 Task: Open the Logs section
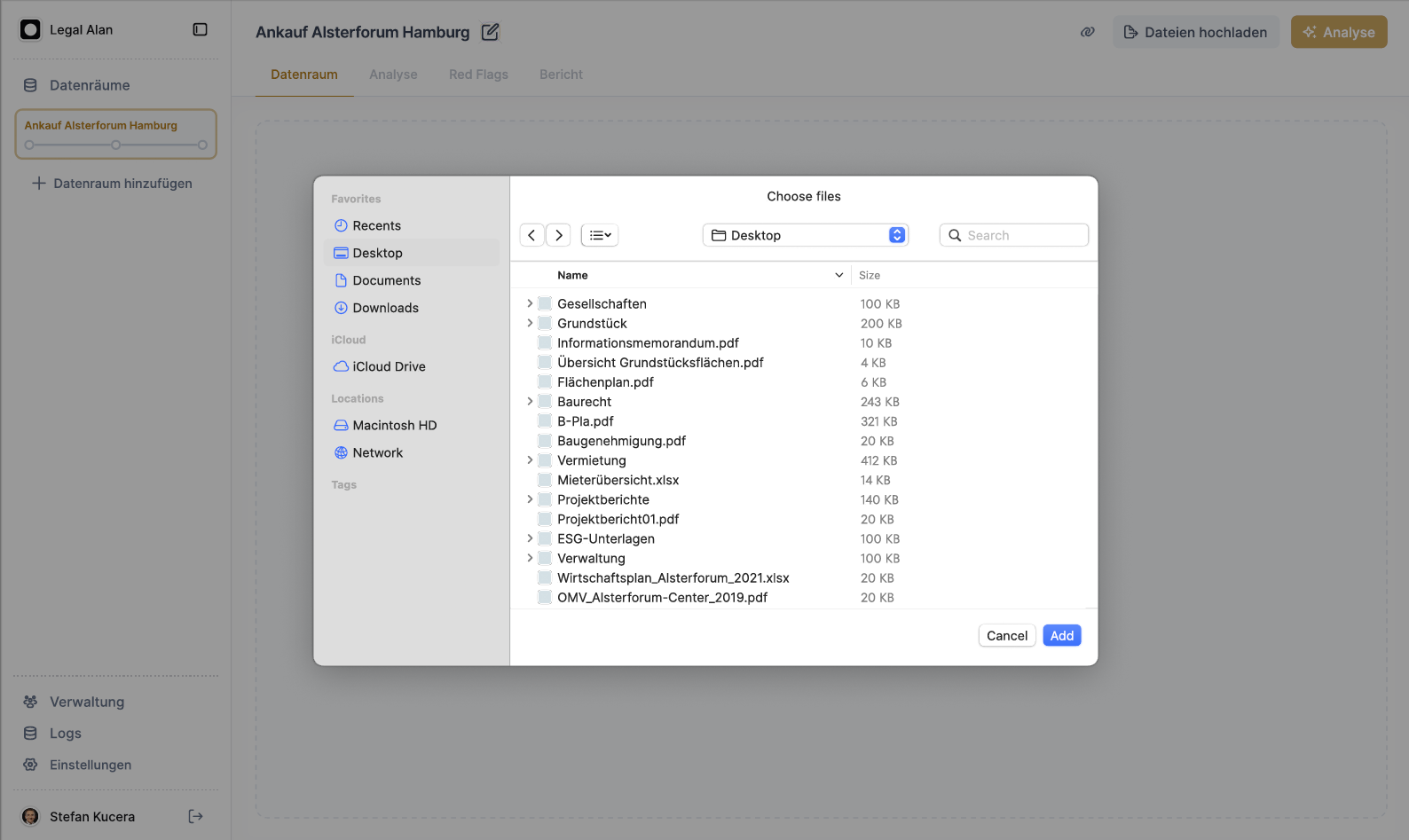click(65, 734)
